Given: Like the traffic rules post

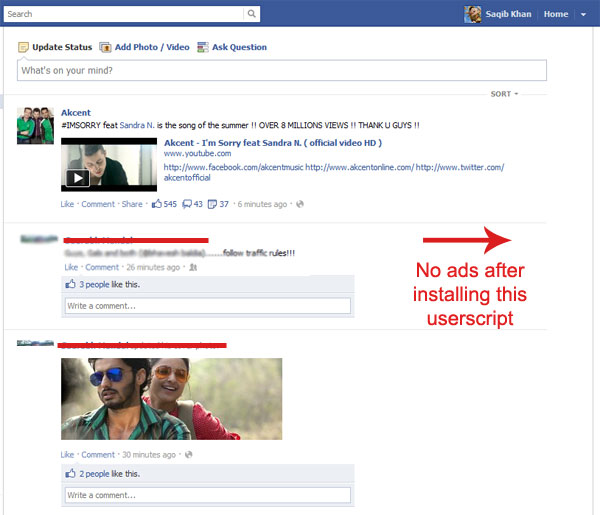Looking at the screenshot, I should pos(71,267).
